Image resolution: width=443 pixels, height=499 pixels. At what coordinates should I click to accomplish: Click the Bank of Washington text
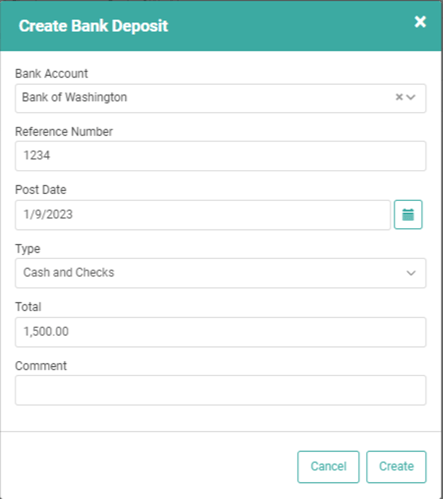pyautogui.click(x=74, y=97)
